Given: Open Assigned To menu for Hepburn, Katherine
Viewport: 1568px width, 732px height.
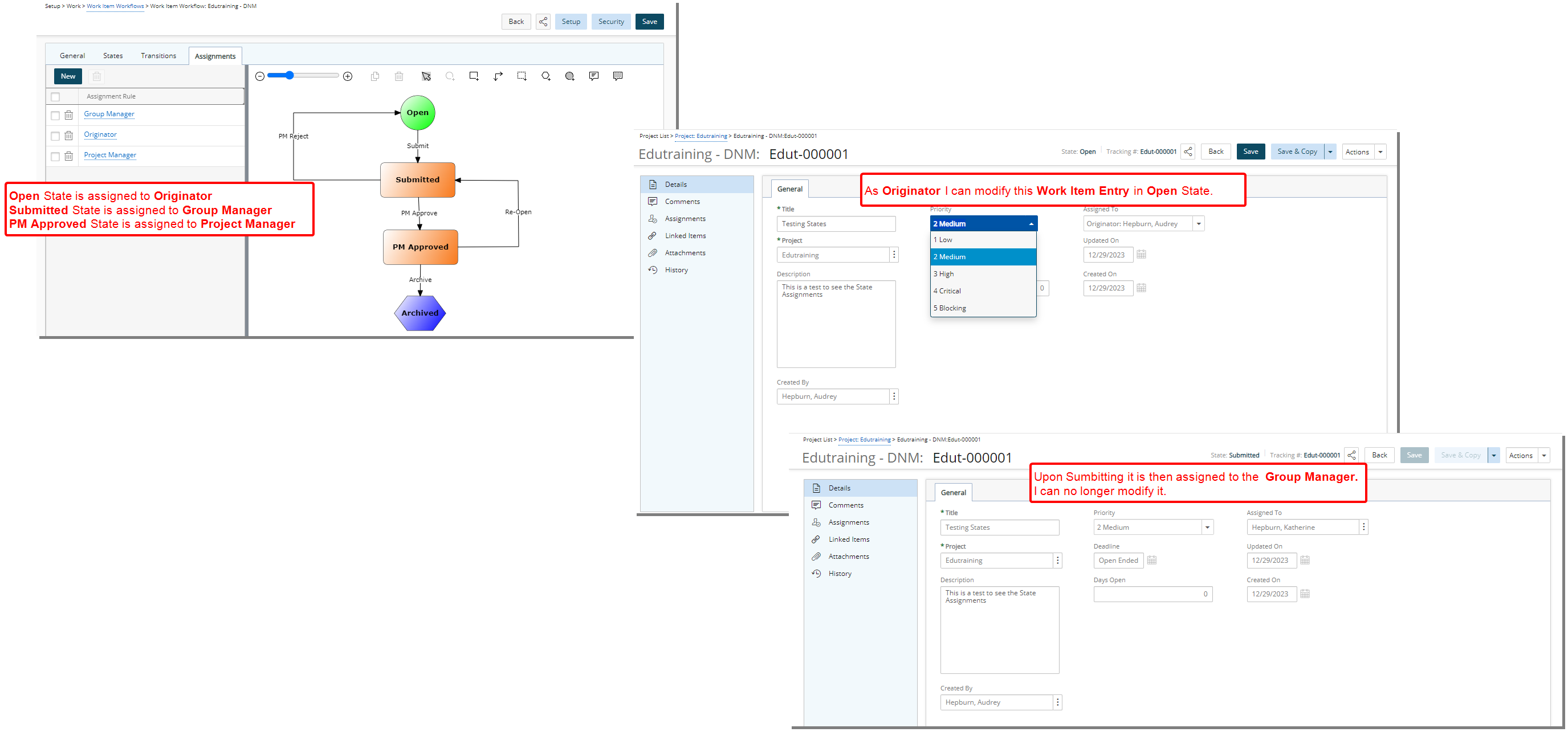Looking at the screenshot, I should tap(1363, 527).
